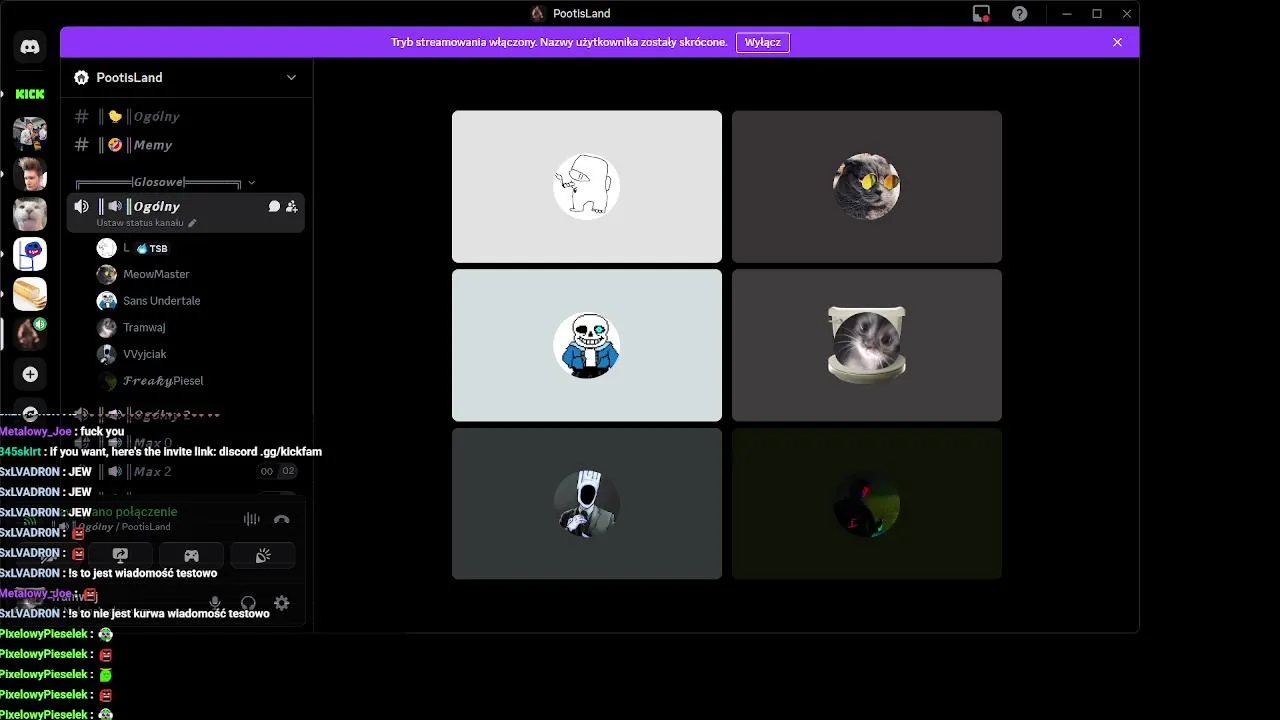This screenshot has height=720, width=1280.
Task: Select the Ogólny voice channel
Action: pyautogui.click(x=186, y=211)
